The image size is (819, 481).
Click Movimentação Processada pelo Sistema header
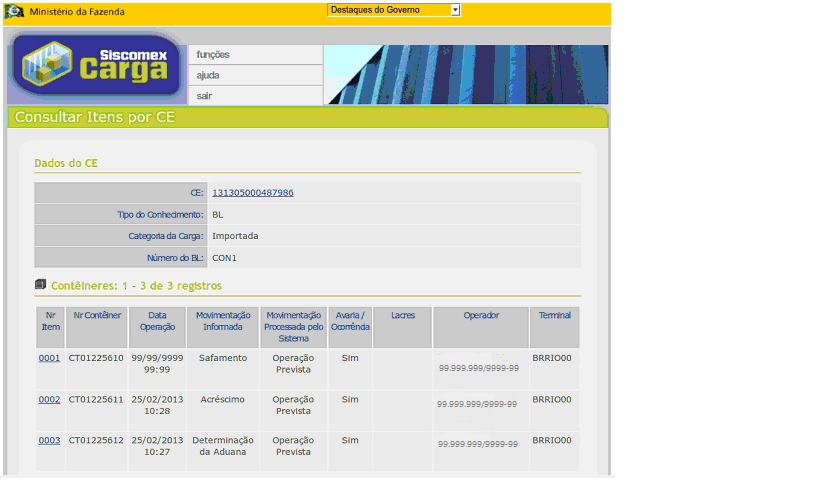point(294,327)
